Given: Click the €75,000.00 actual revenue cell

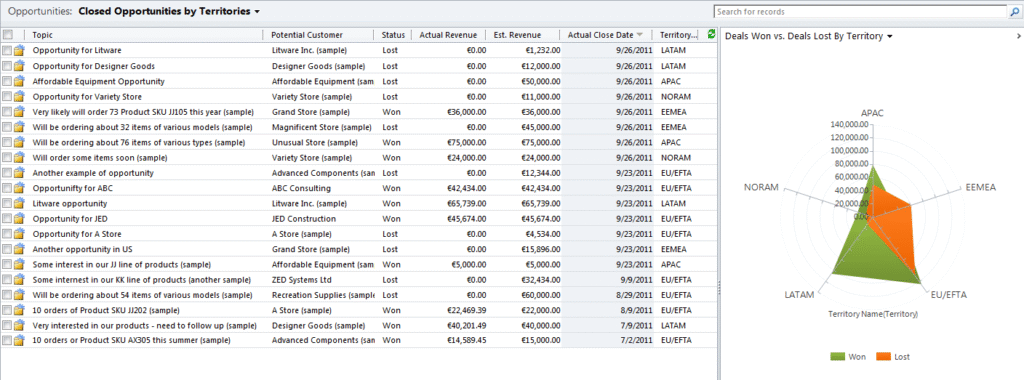Looking at the screenshot, I should coord(466,142).
